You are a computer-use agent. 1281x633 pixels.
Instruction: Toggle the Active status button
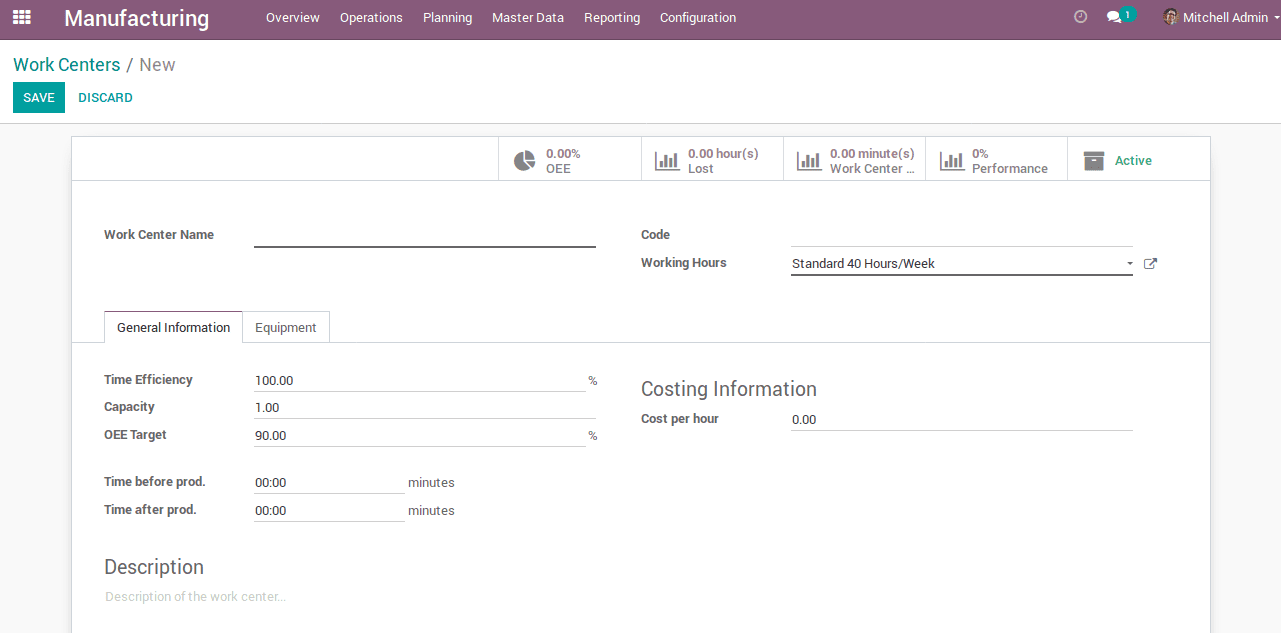[x=1138, y=160]
